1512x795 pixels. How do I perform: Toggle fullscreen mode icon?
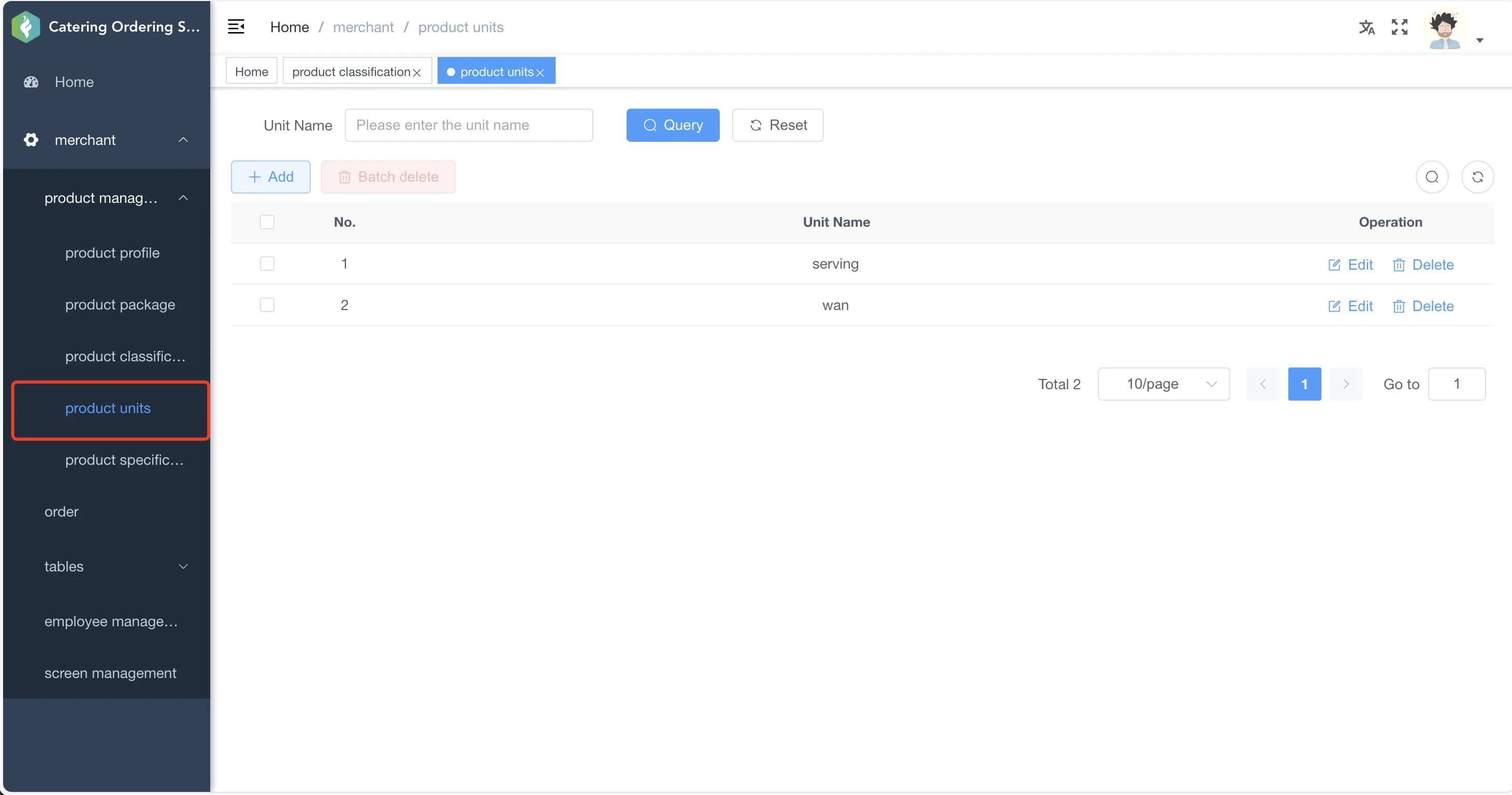pos(1399,27)
